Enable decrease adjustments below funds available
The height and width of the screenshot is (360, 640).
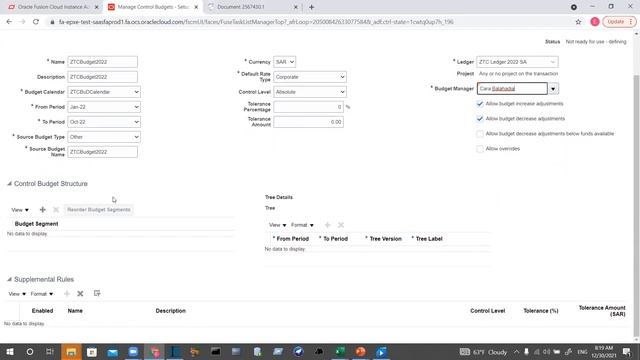(480, 134)
